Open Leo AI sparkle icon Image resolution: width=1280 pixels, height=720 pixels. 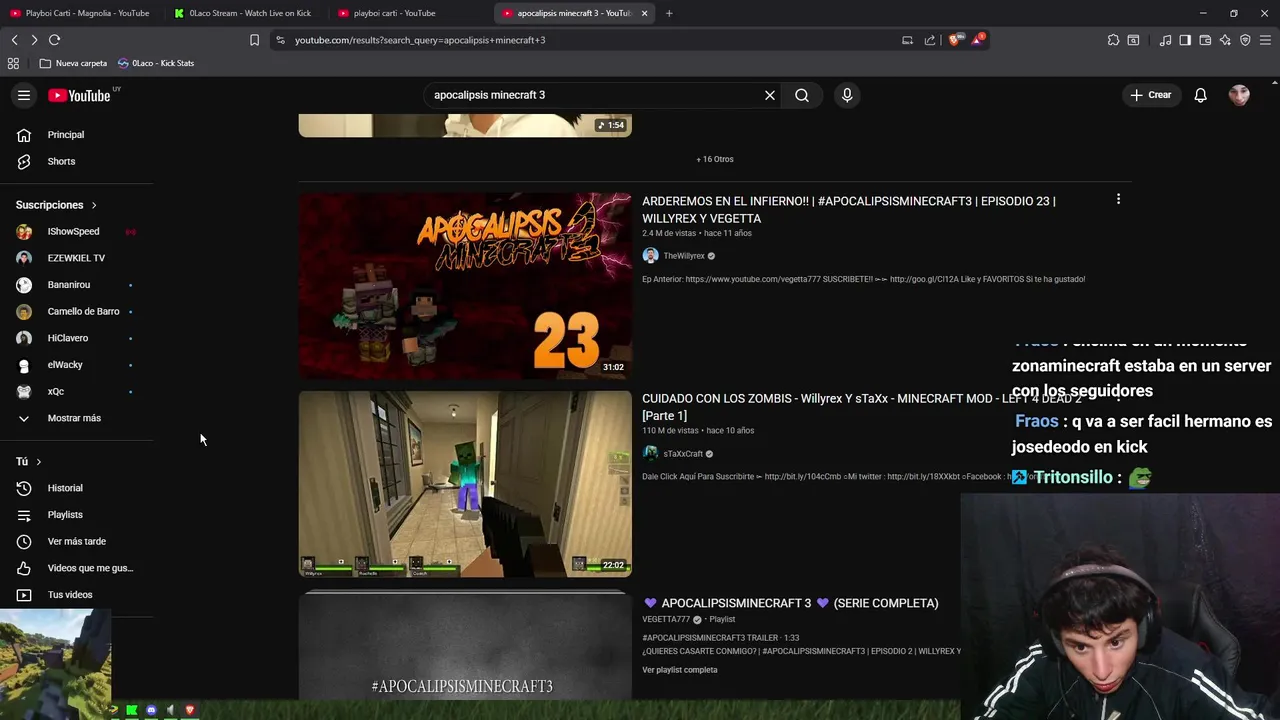tap(1225, 40)
